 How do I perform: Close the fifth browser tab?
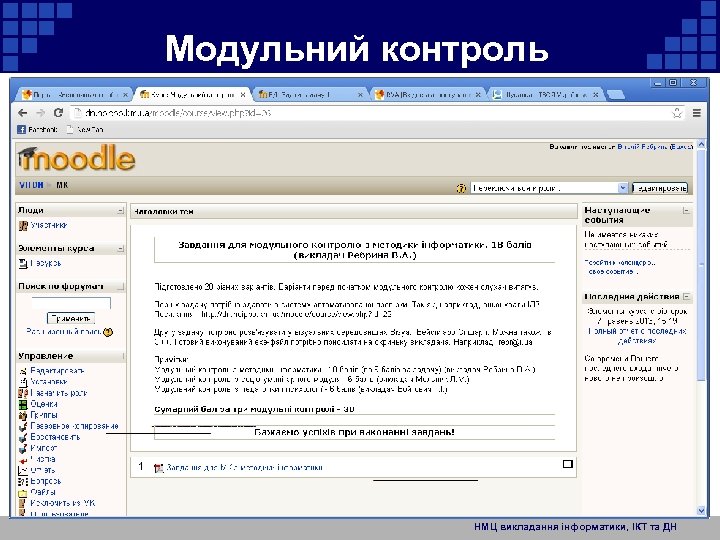point(596,95)
